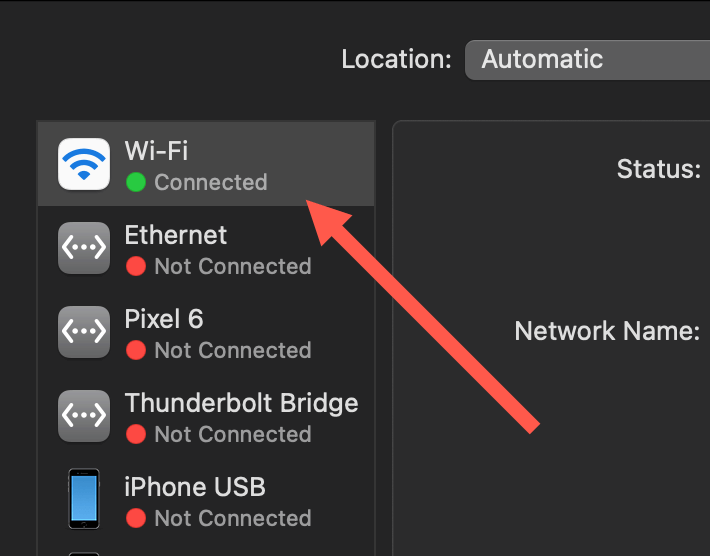Open the Location Automatic dropdown
Image resolution: width=710 pixels, height=556 pixels.
click(587, 60)
